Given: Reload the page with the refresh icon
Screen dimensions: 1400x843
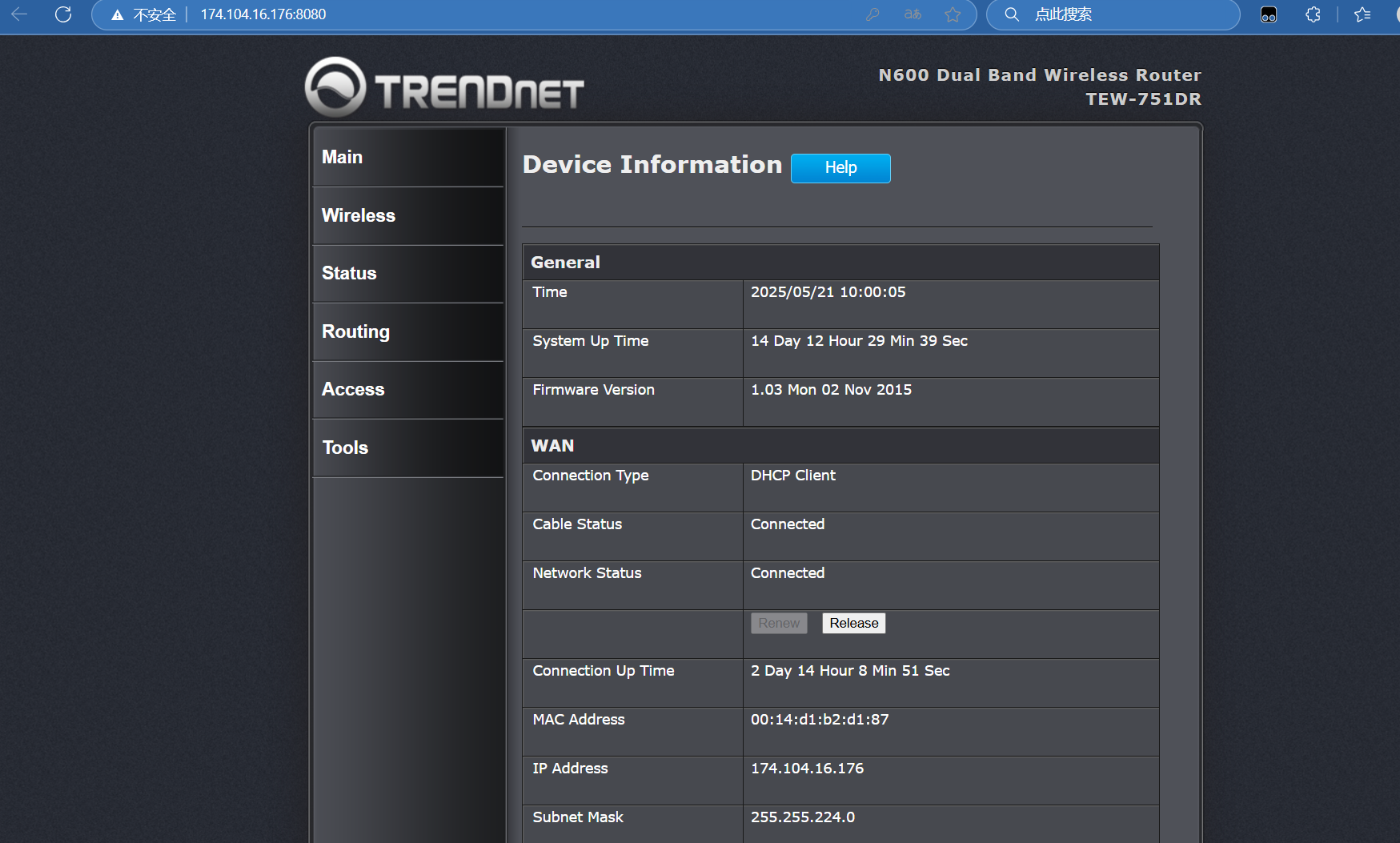Looking at the screenshot, I should pyautogui.click(x=63, y=14).
